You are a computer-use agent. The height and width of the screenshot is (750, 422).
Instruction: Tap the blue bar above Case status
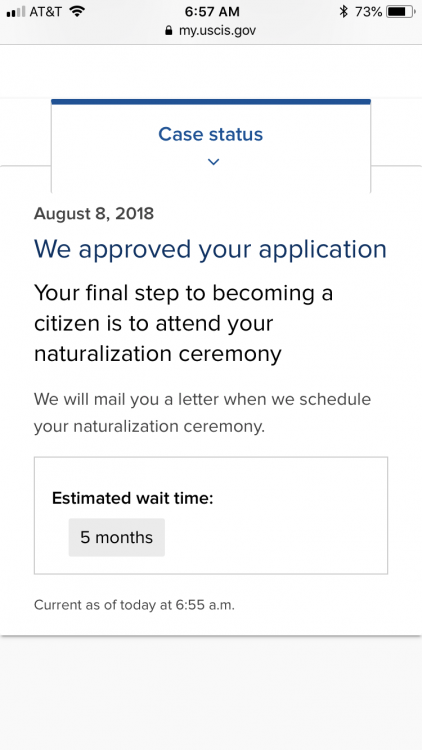pyautogui.click(x=211, y=101)
